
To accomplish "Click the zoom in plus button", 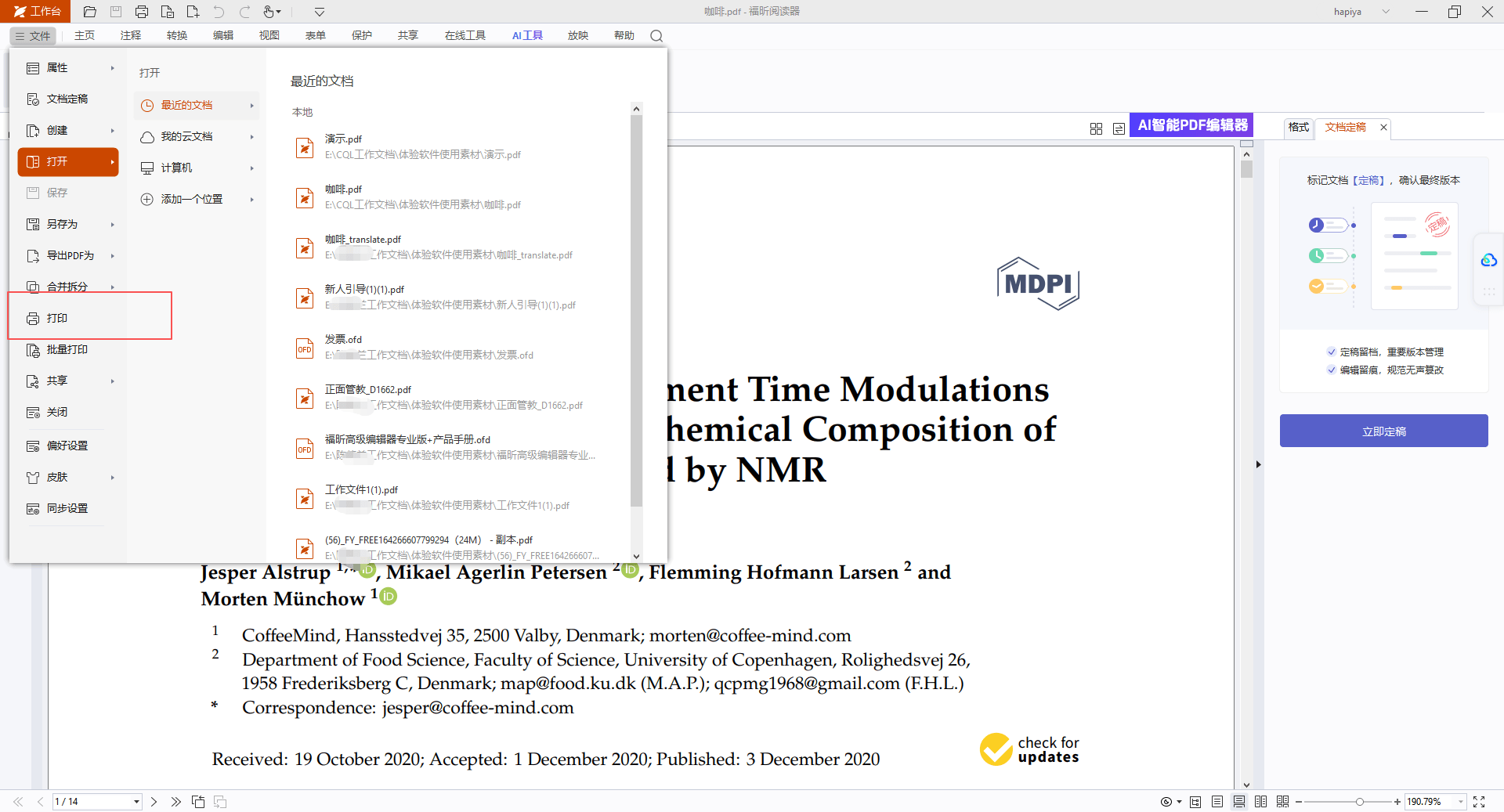I will point(1397,802).
